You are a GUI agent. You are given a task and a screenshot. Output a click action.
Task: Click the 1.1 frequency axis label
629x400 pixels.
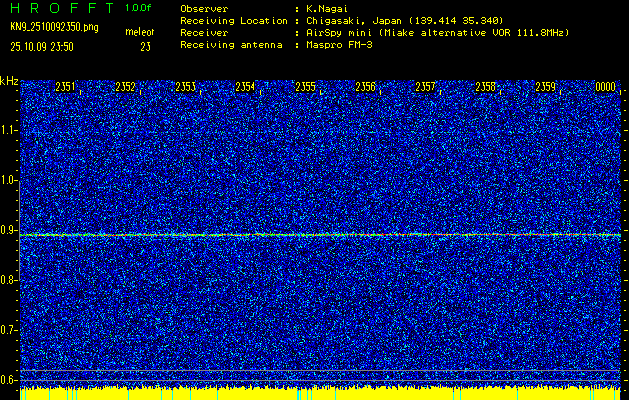[9, 130]
